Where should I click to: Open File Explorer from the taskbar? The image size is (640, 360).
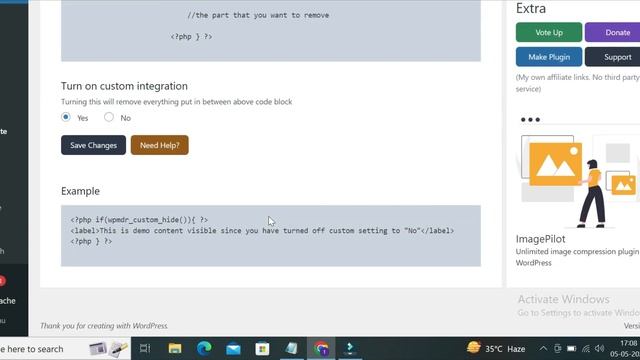click(x=175, y=349)
